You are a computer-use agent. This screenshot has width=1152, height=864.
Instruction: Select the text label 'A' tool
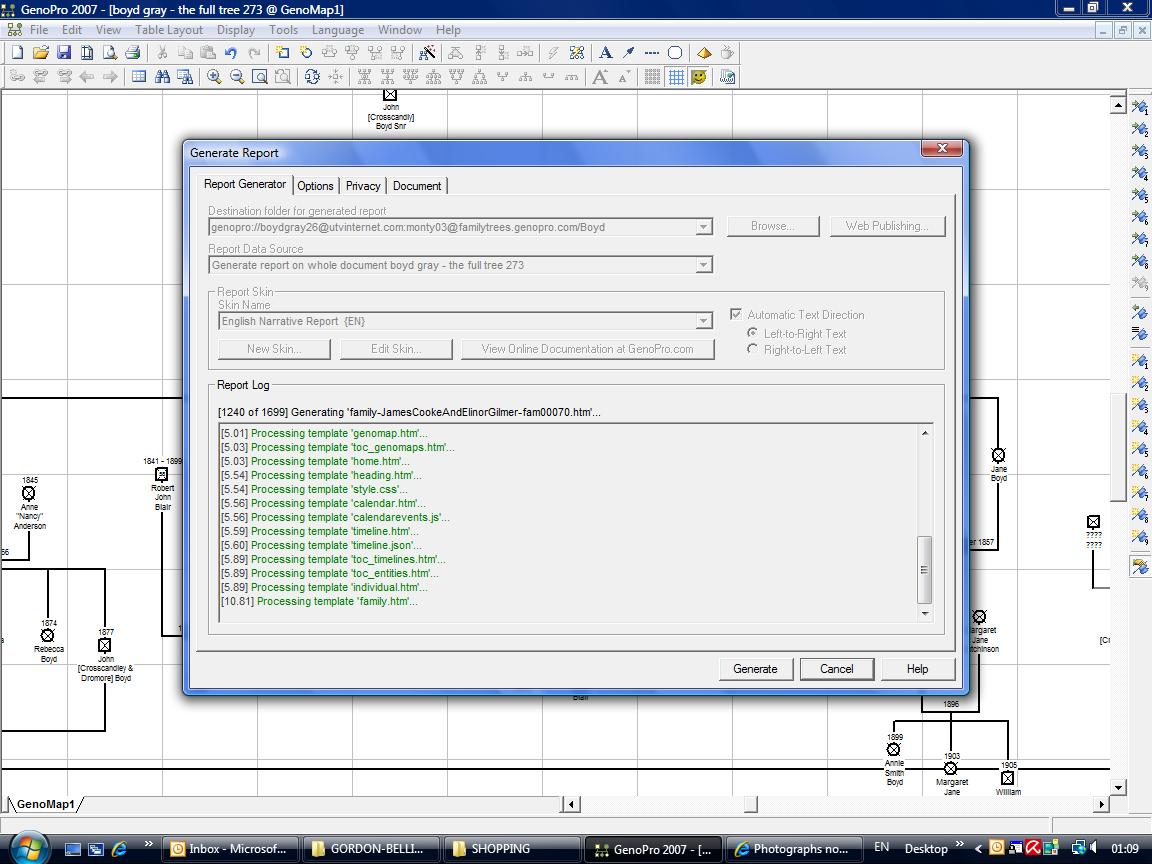[x=605, y=53]
